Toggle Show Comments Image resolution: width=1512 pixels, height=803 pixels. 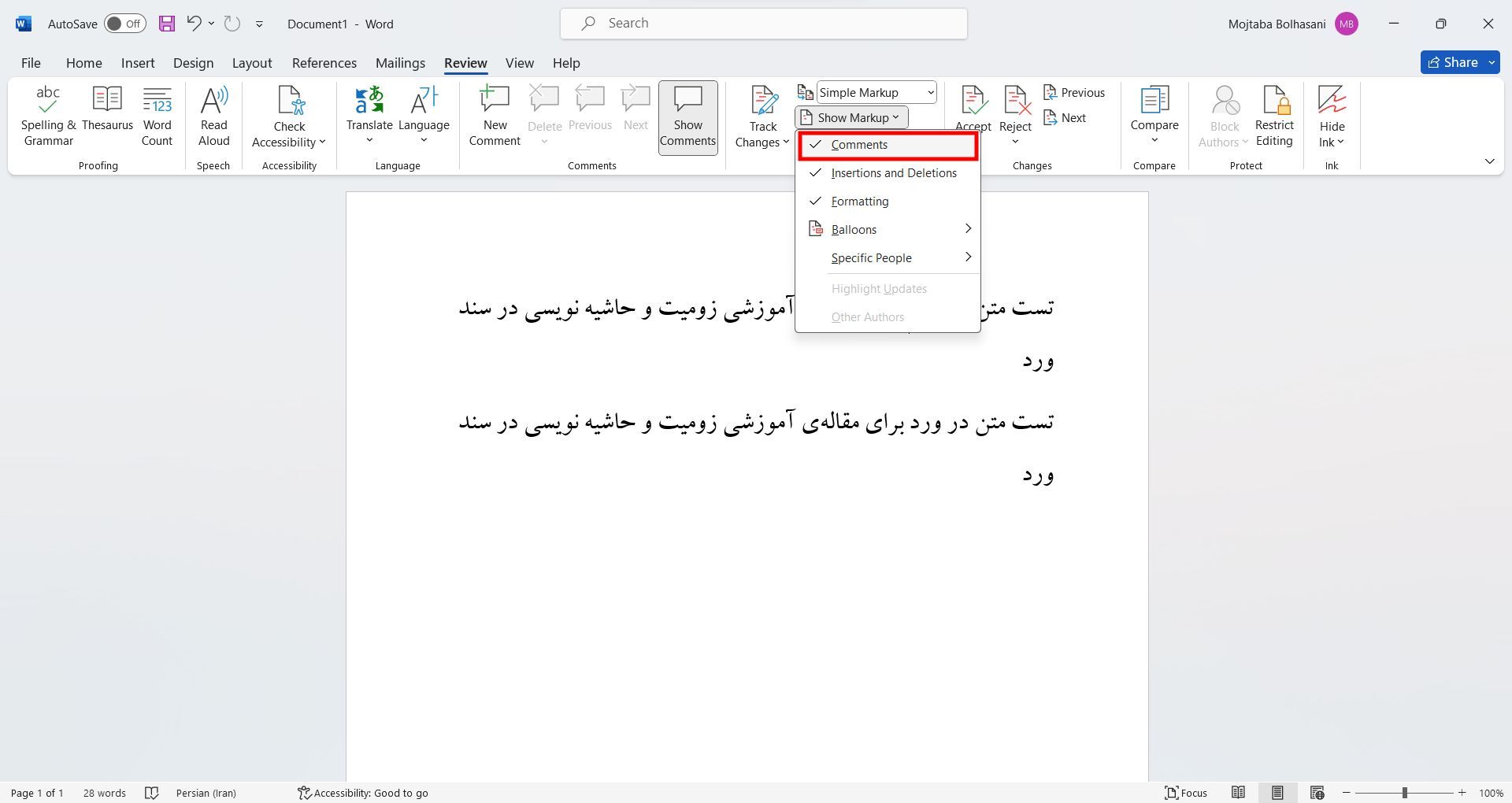pyautogui.click(x=687, y=117)
